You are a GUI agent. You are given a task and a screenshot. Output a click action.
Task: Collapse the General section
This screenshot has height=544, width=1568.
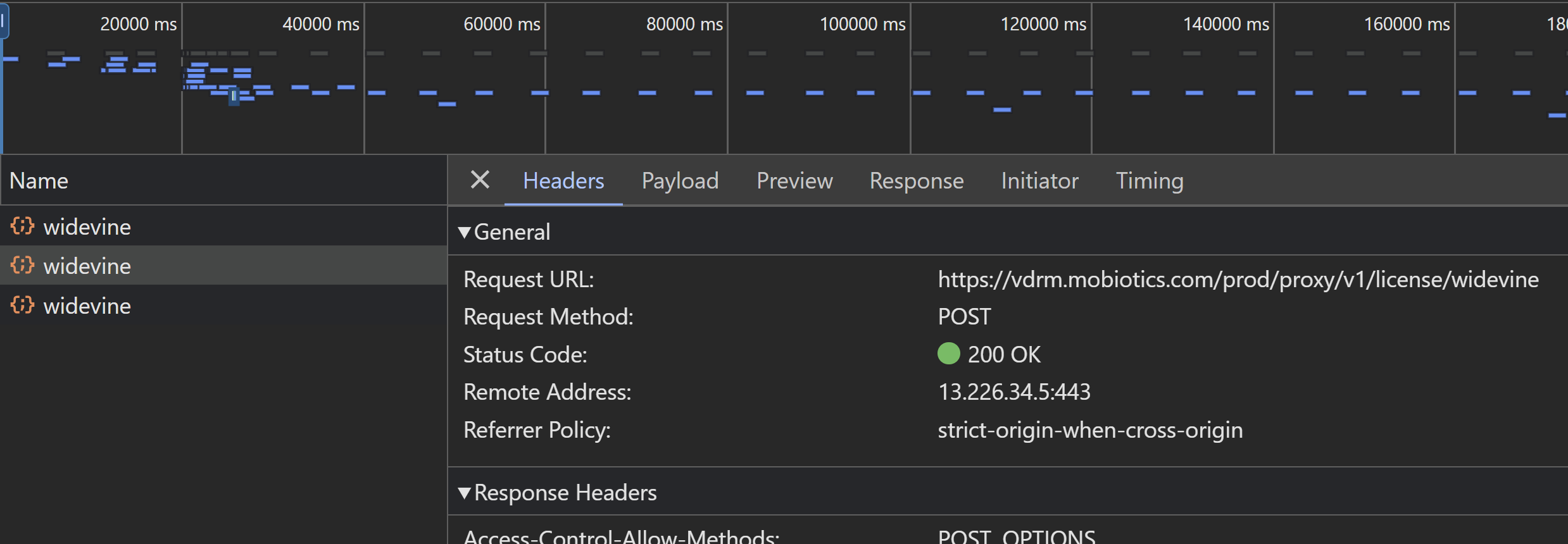(x=465, y=232)
